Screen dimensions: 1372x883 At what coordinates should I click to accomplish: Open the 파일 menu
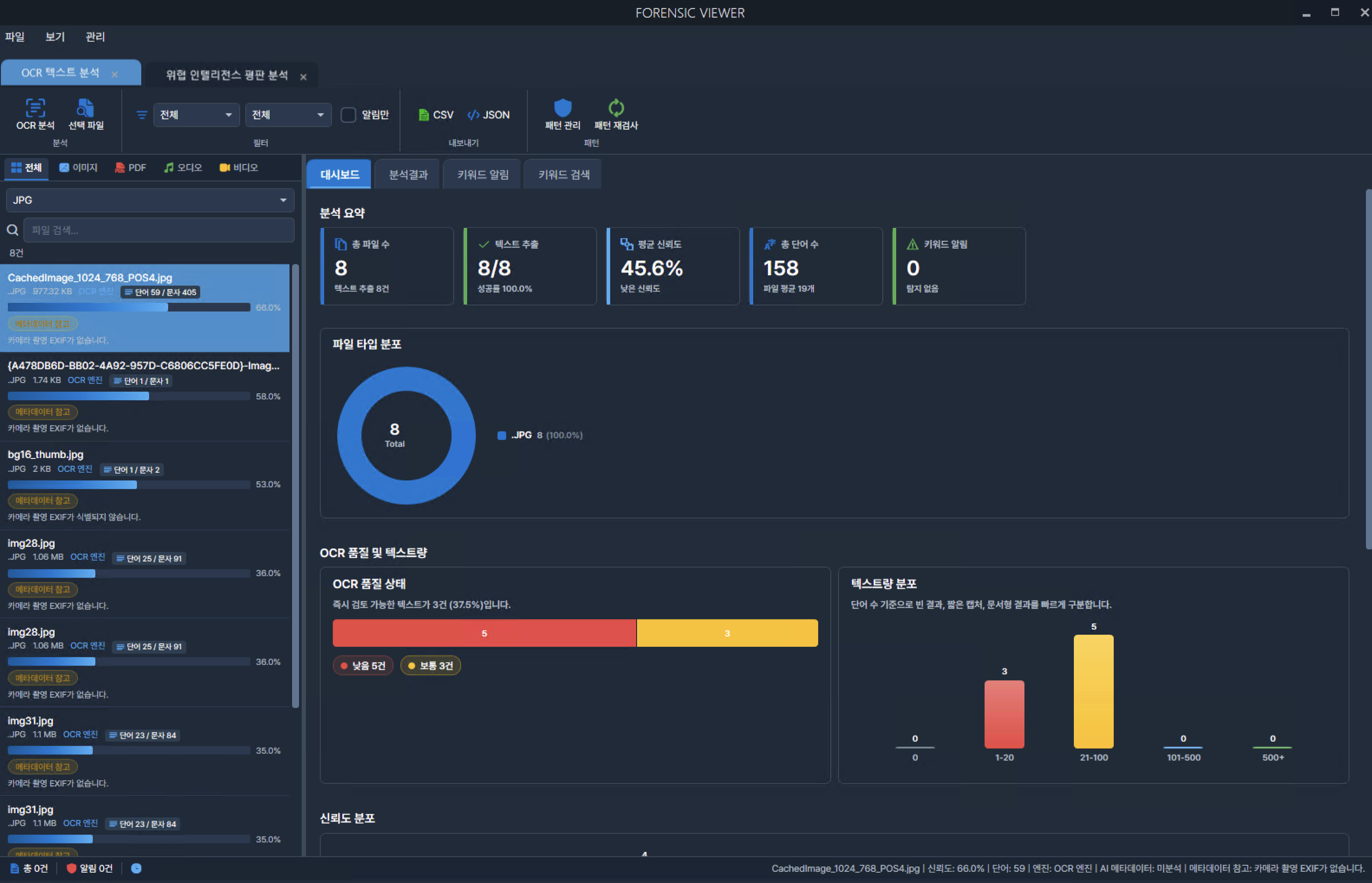pos(15,37)
